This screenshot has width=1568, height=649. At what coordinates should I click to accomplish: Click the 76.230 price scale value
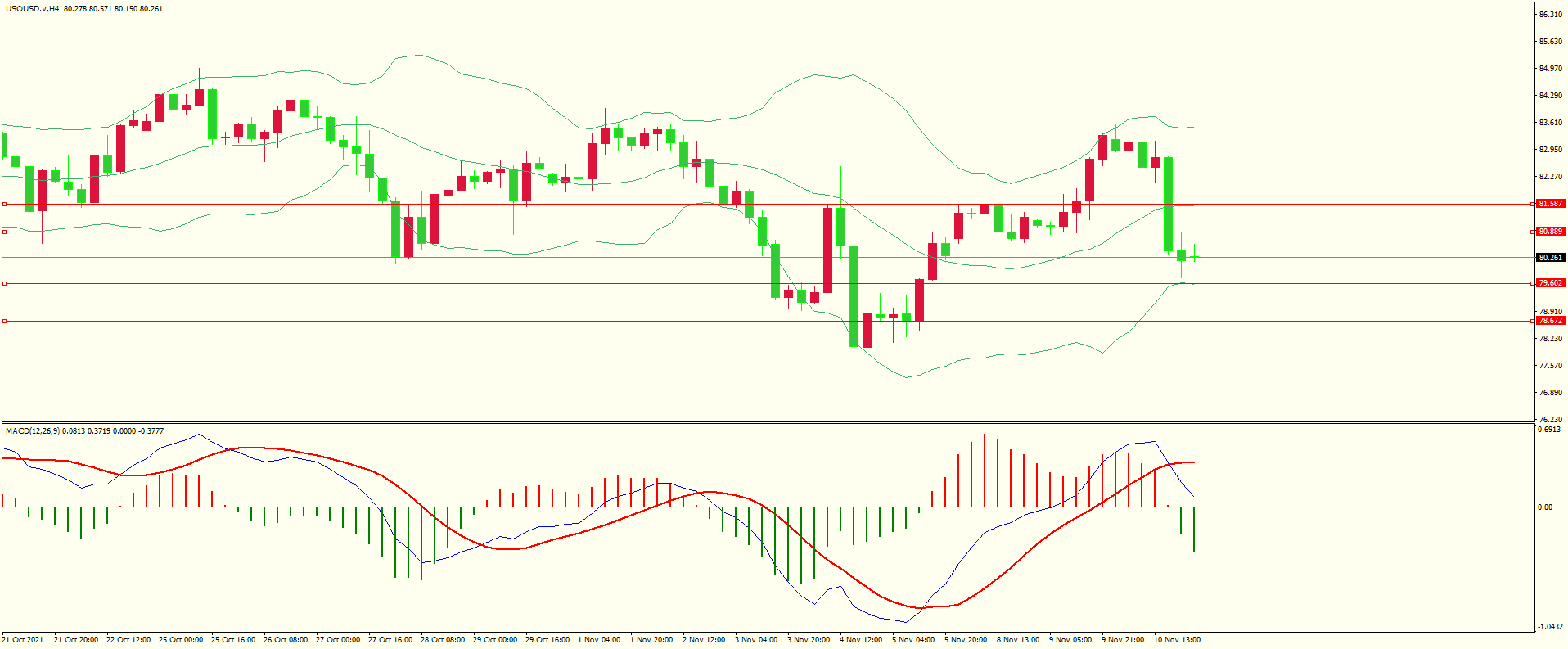tap(1550, 419)
